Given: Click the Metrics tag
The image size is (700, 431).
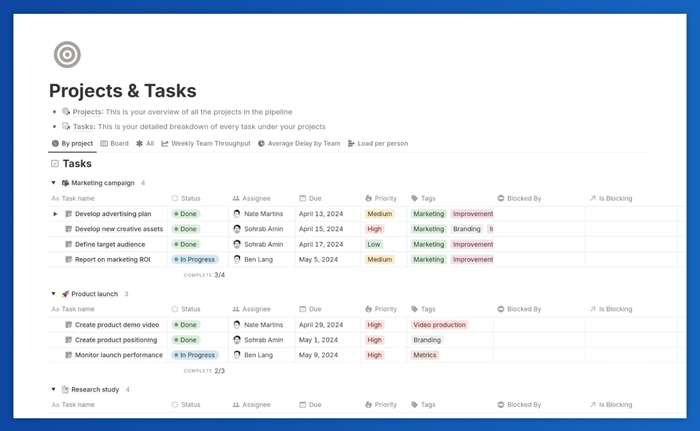Looking at the screenshot, I should 425,355.
